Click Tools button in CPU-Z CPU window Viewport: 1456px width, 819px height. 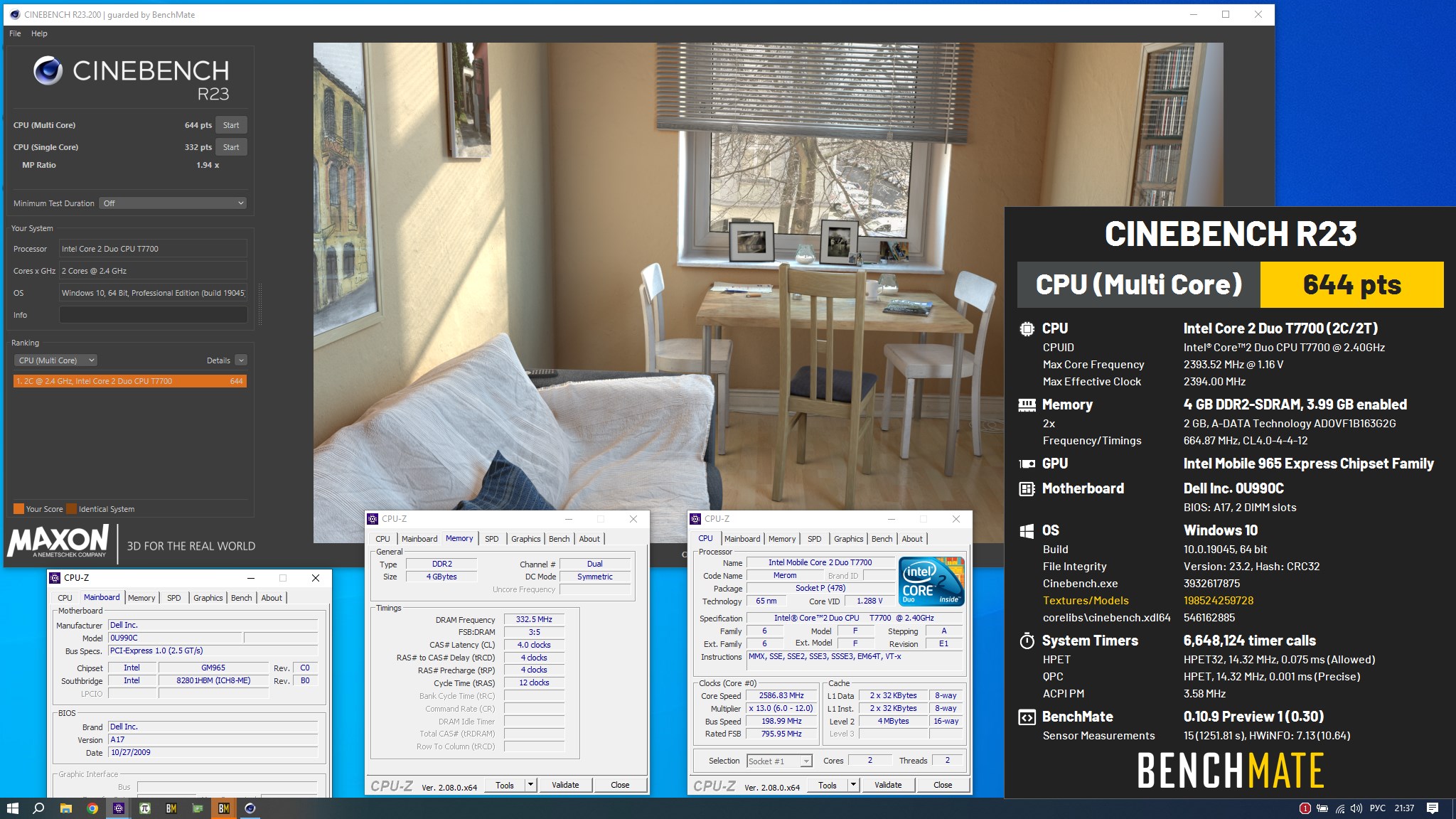tap(828, 785)
